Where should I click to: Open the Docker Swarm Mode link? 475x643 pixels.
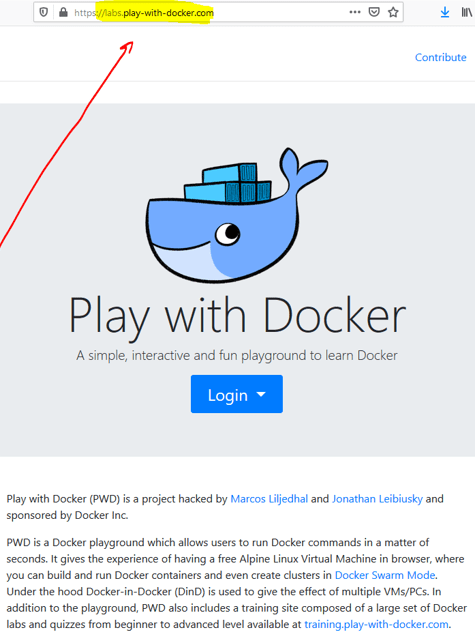click(385, 575)
